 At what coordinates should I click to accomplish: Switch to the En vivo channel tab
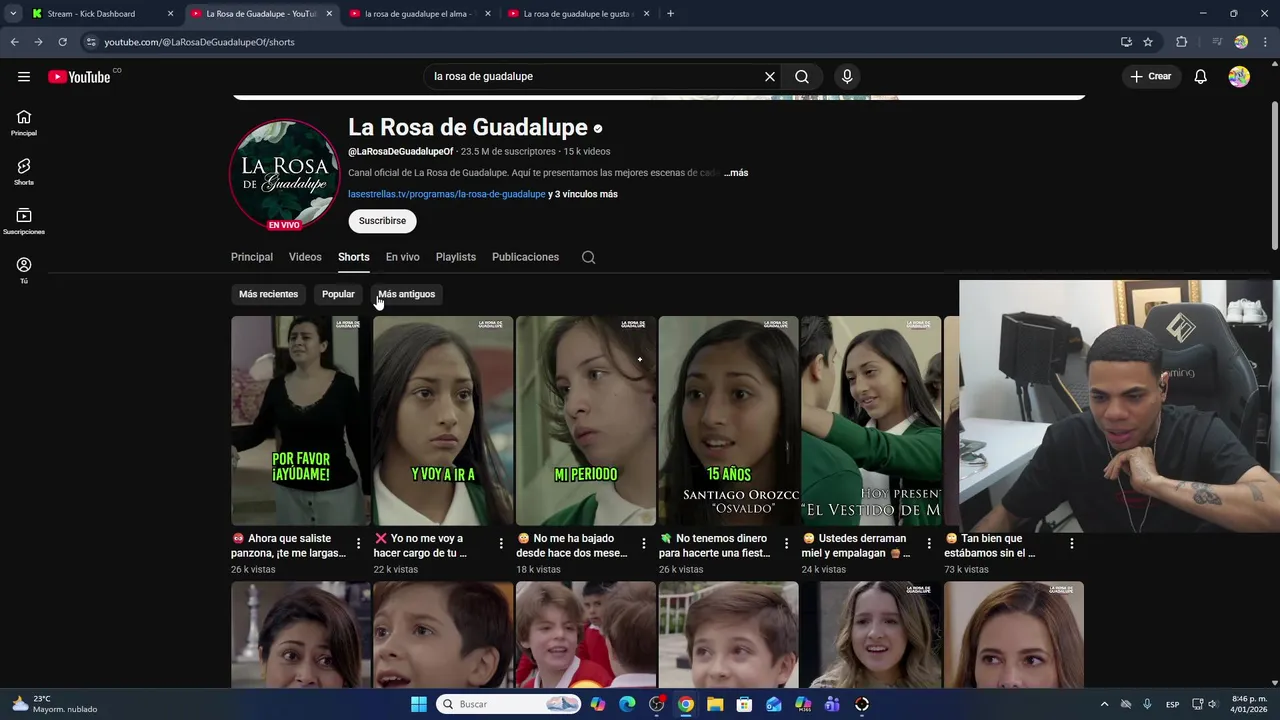pyautogui.click(x=402, y=257)
